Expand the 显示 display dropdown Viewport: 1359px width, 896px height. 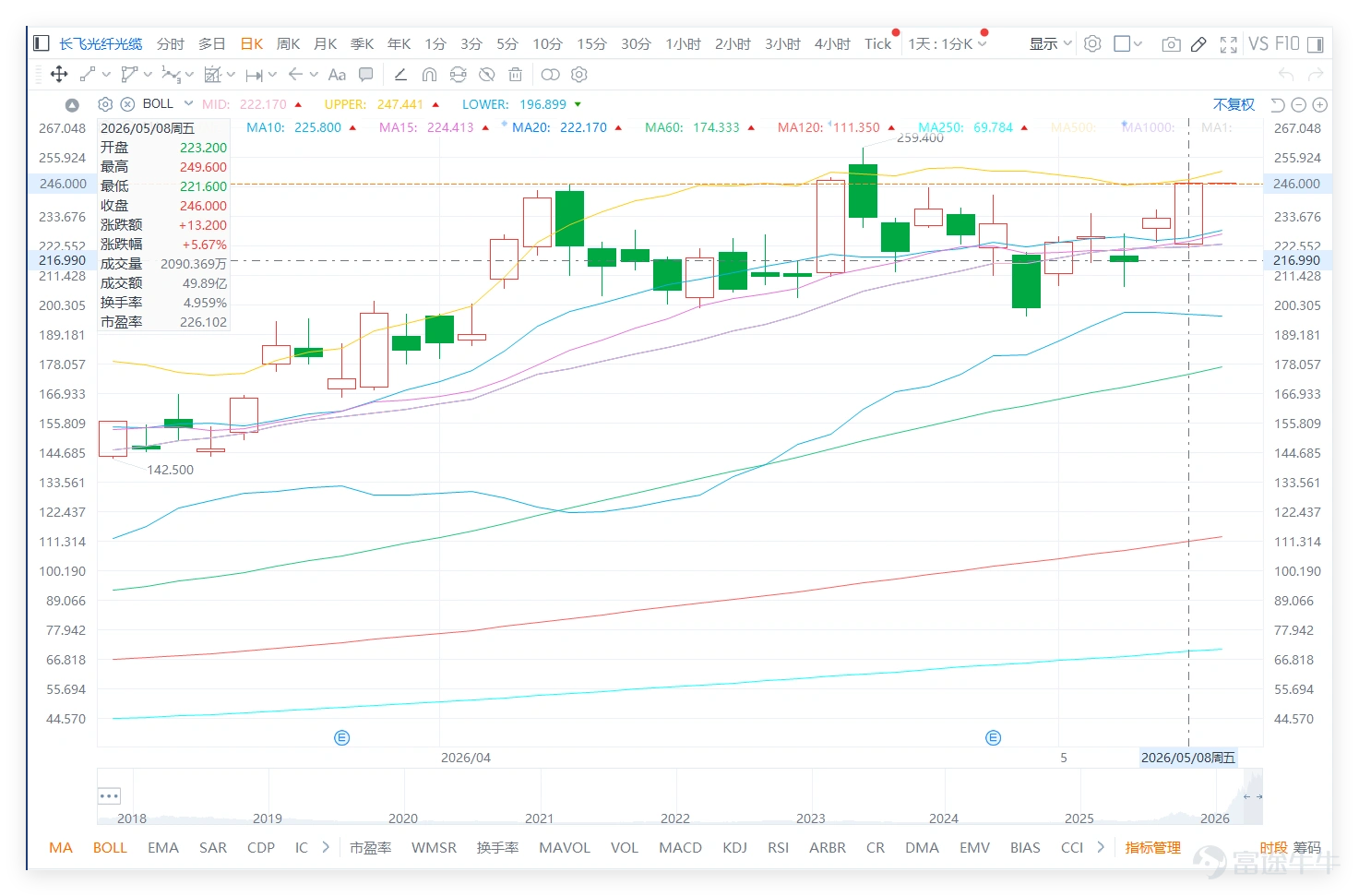1051,44
